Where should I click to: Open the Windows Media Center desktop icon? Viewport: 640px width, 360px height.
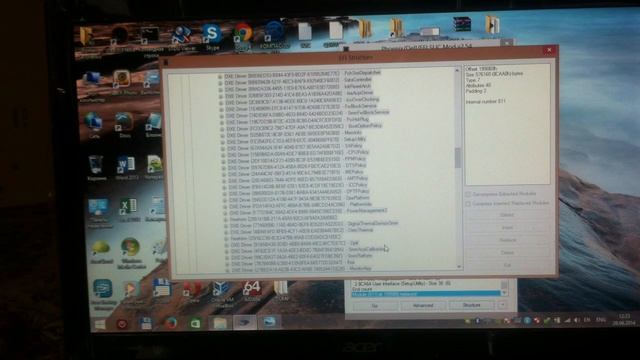click(131, 253)
